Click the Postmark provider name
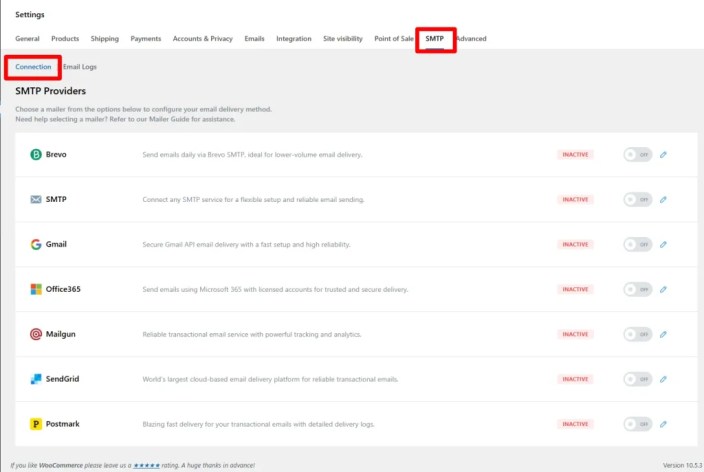 click(x=62, y=424)
